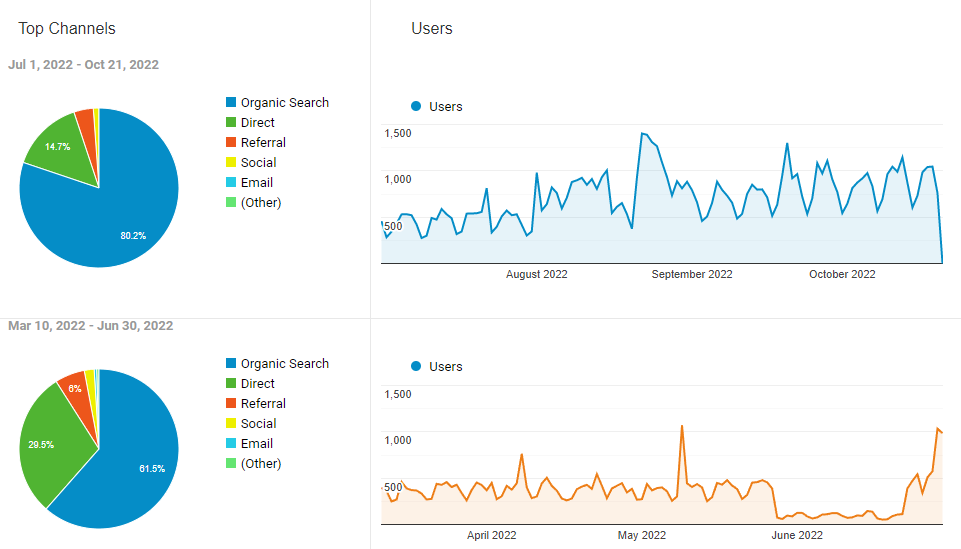Click the 500 axis value on orange chart
The width and height of the screenshot is (961, 549).
[393, 487]
